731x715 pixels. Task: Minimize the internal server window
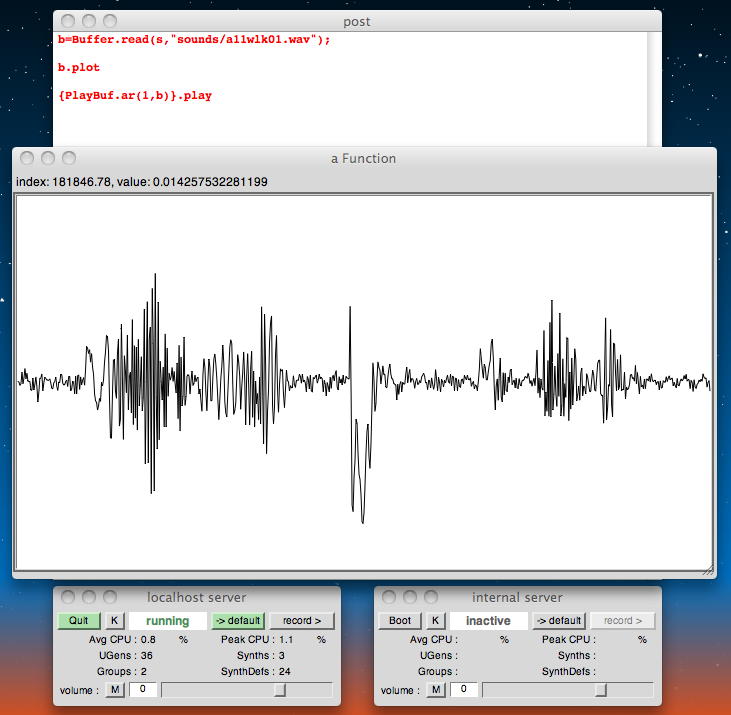(x=410, y=597)
